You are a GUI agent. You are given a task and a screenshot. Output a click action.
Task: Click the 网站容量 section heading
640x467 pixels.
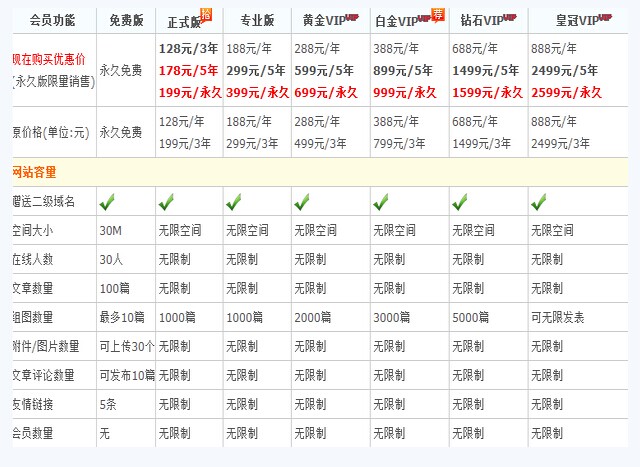[34, 172]
